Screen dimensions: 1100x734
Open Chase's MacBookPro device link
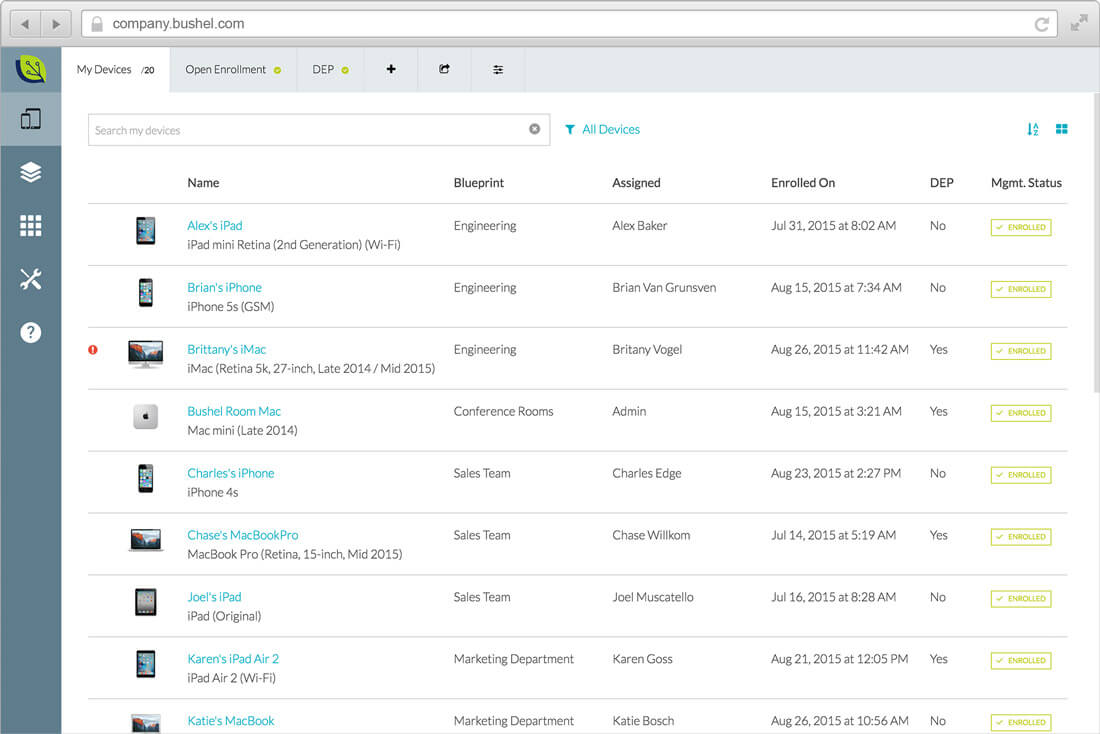tap(243, 535)
